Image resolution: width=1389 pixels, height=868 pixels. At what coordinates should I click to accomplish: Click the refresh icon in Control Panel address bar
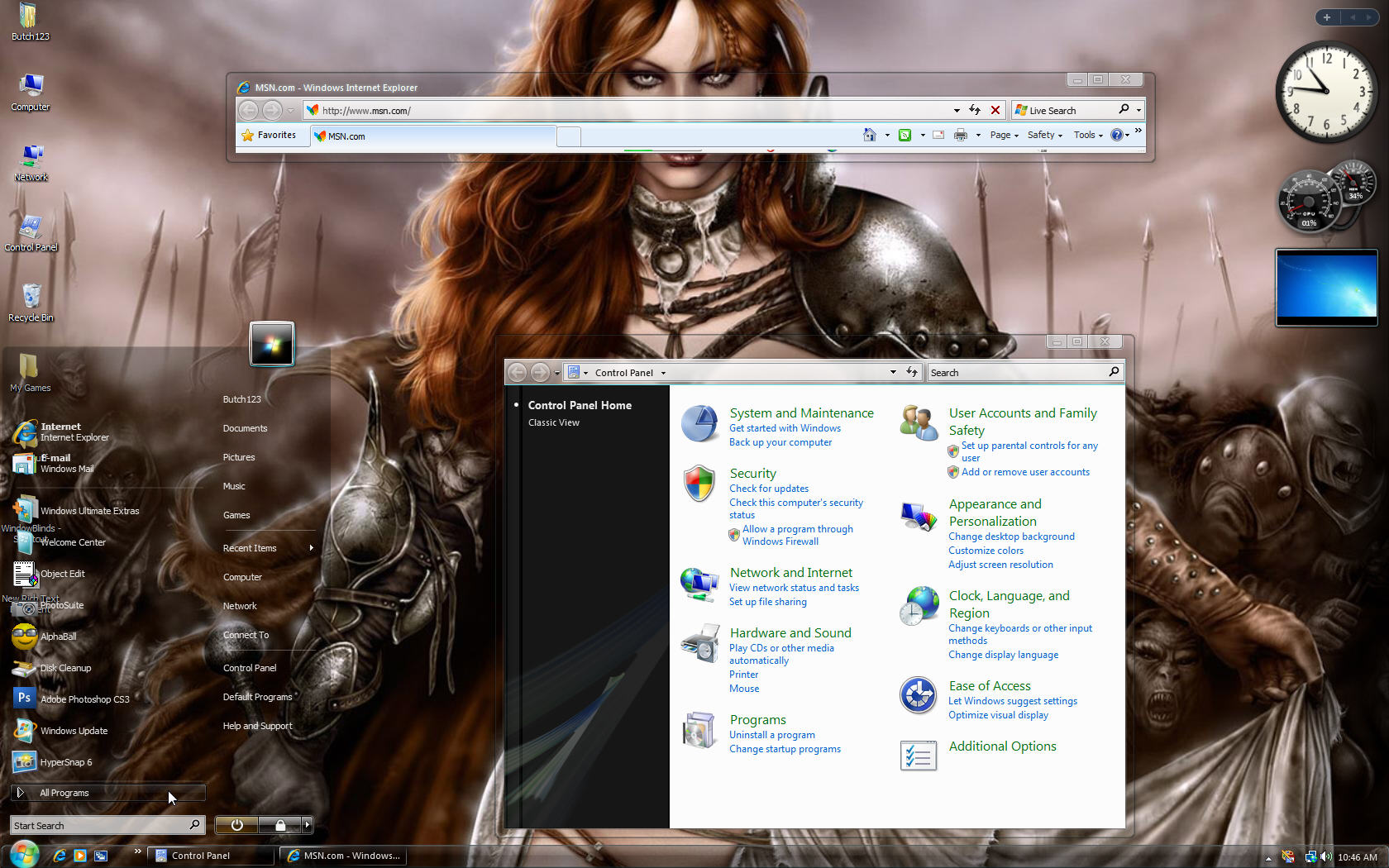912,372
